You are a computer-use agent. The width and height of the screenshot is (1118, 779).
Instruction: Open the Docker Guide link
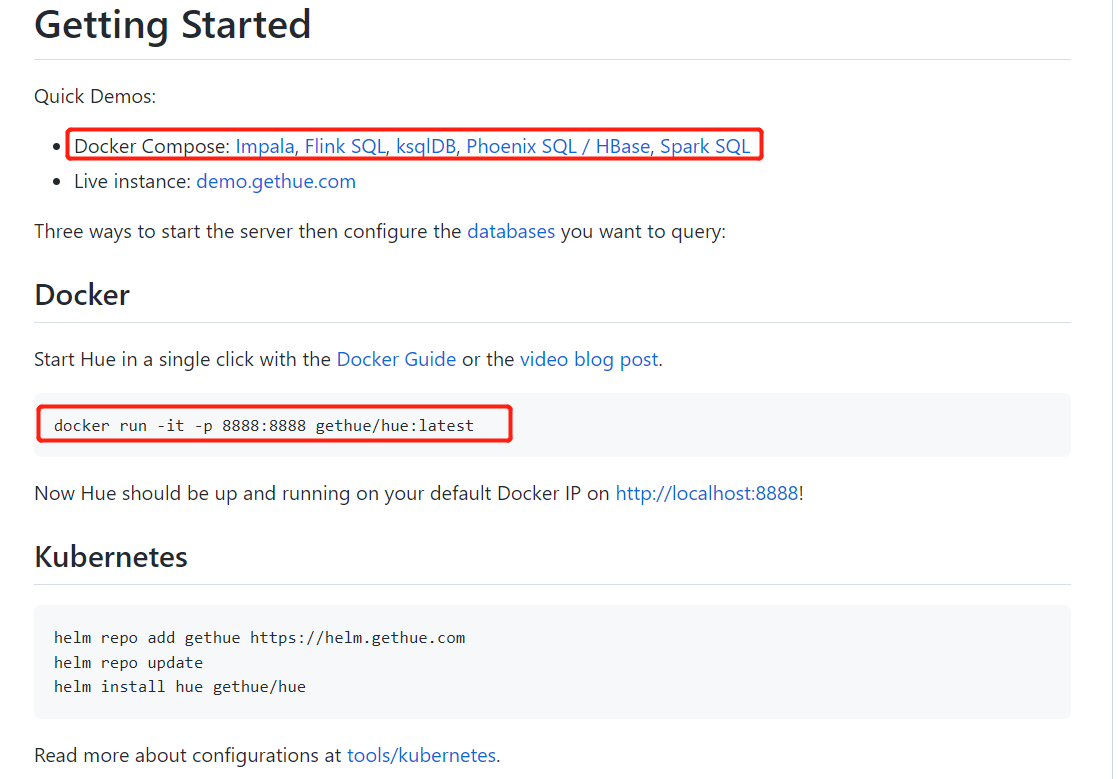tap(396, 359)
